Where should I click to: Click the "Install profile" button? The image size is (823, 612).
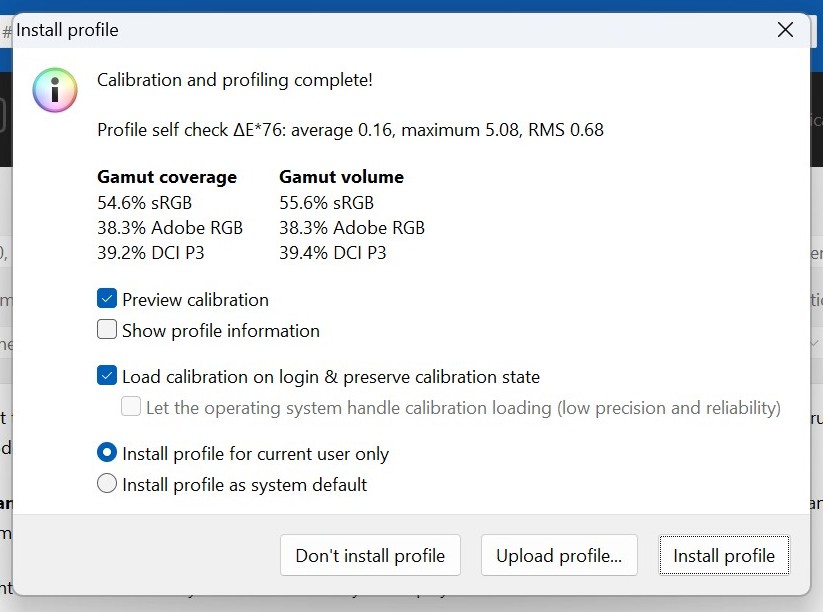[x=724, y=555]
